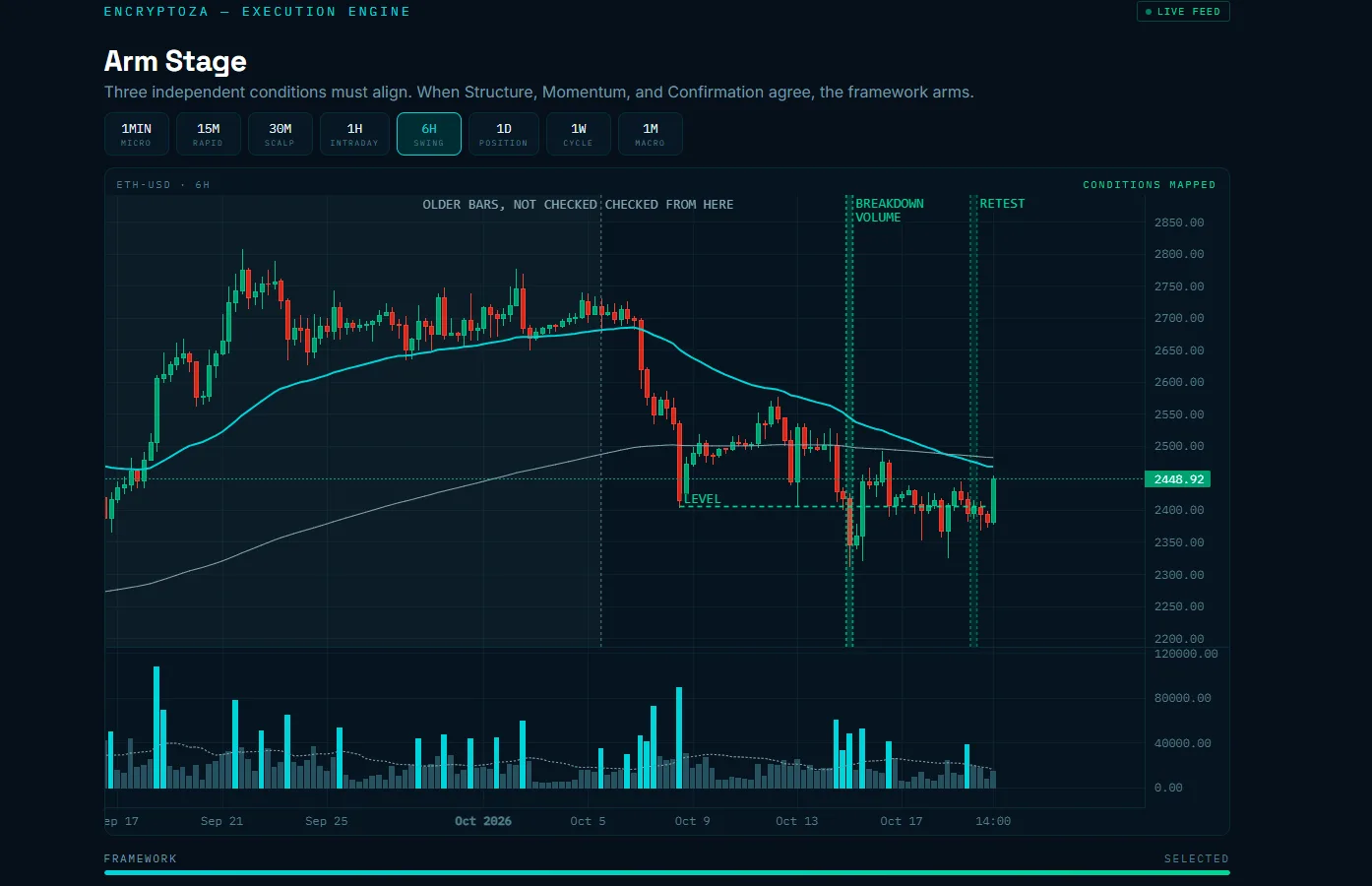The height and width of the screenshot is (886, 1372).
Task: Click the Oct 9 date label
Action: tap(693, 821)
